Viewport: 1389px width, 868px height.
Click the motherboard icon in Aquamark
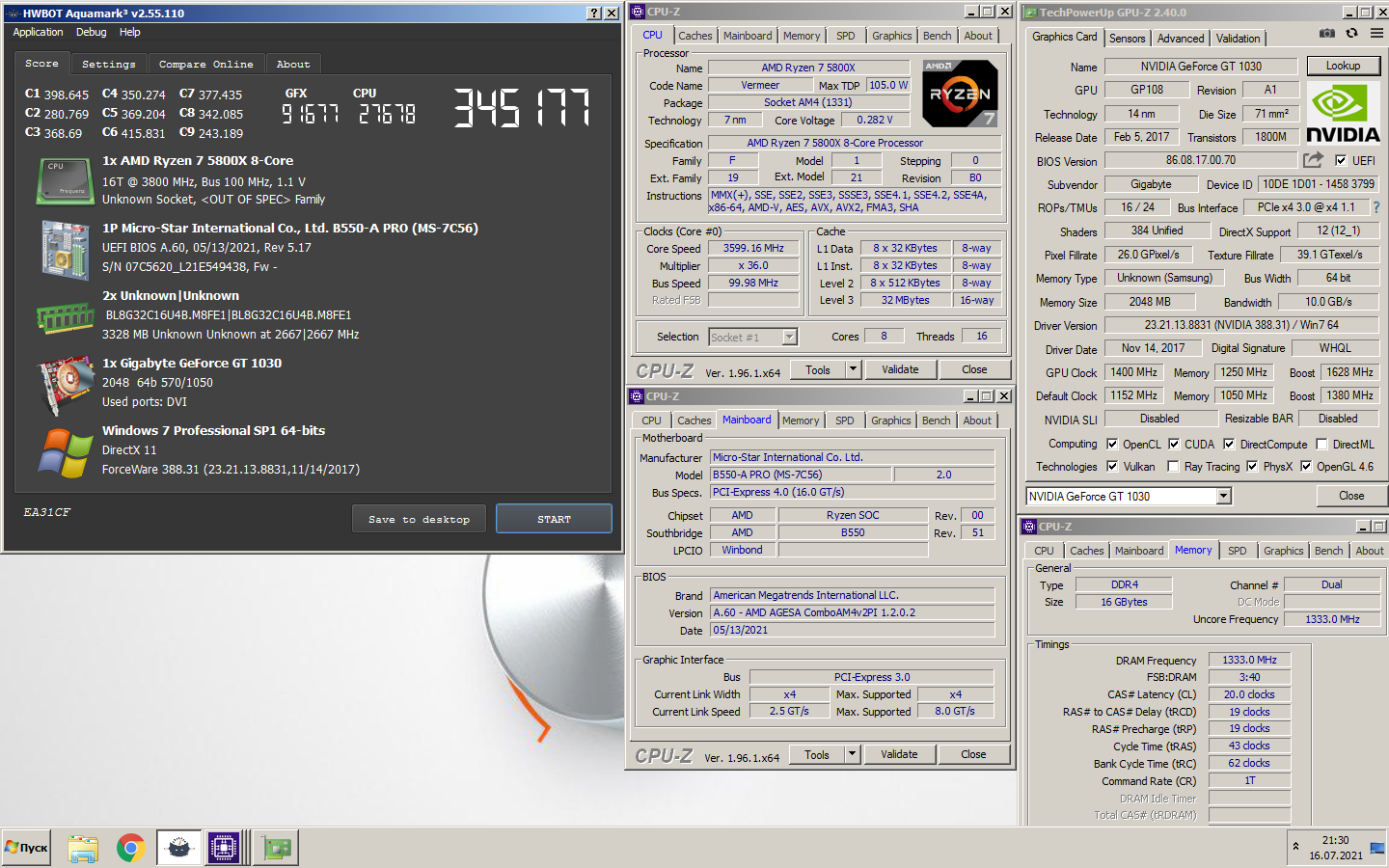(66, 250)
